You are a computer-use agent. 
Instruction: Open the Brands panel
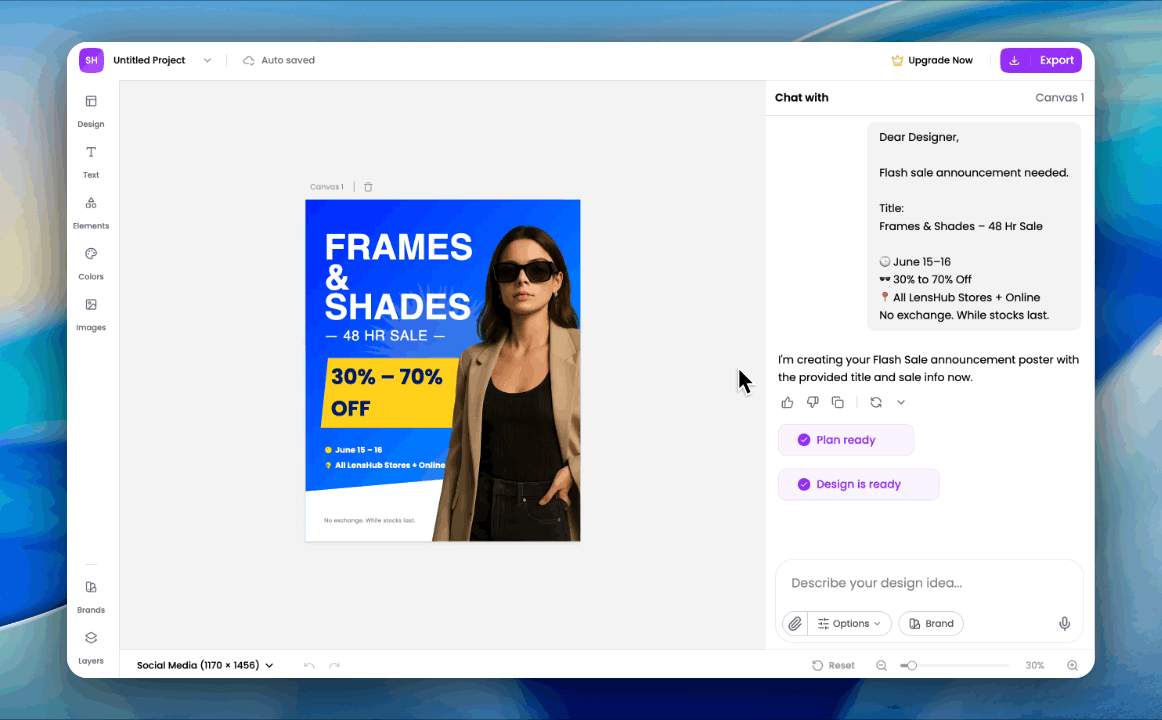(x=91, y=596)
